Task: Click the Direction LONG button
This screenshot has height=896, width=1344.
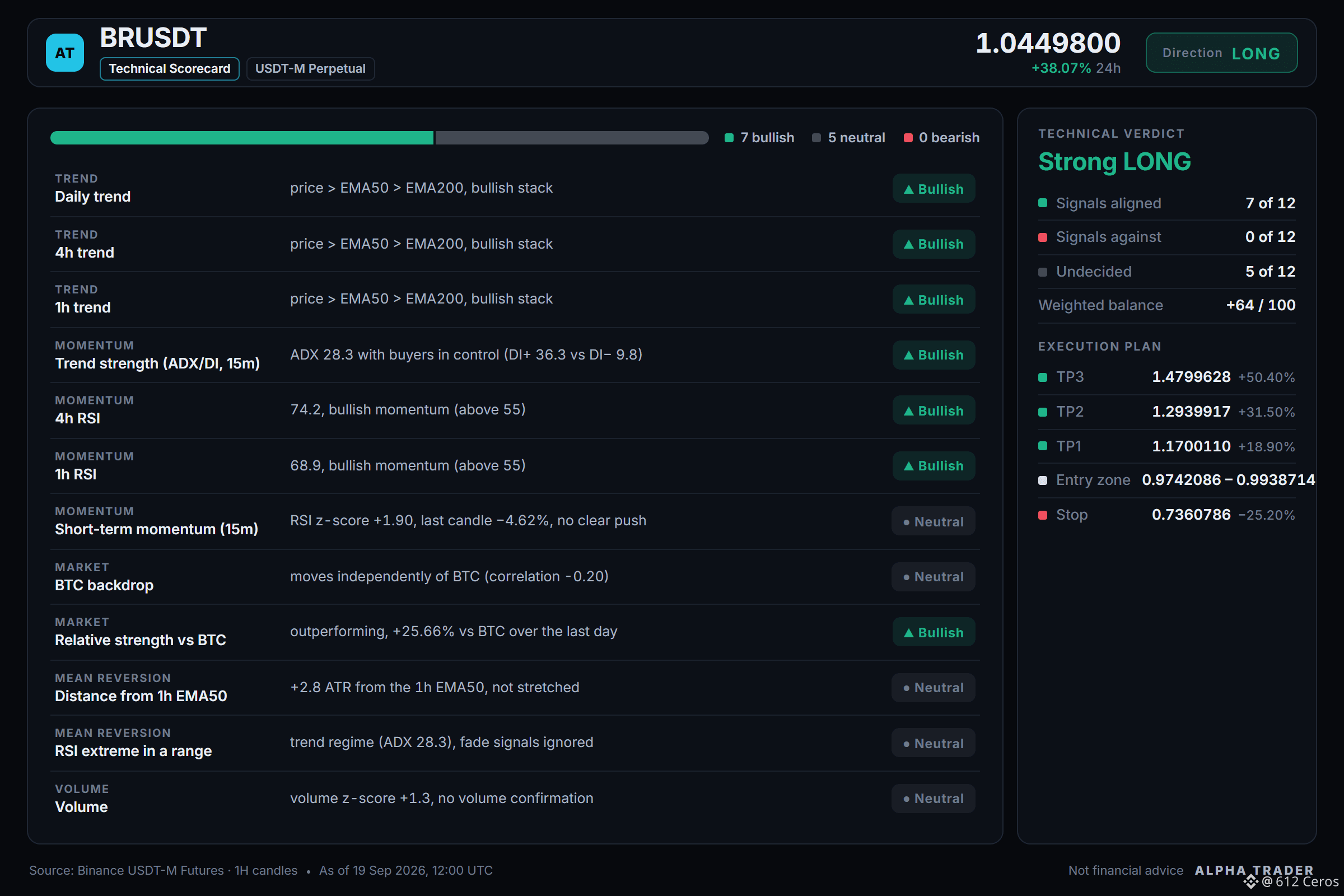Action: [1221, 53]
